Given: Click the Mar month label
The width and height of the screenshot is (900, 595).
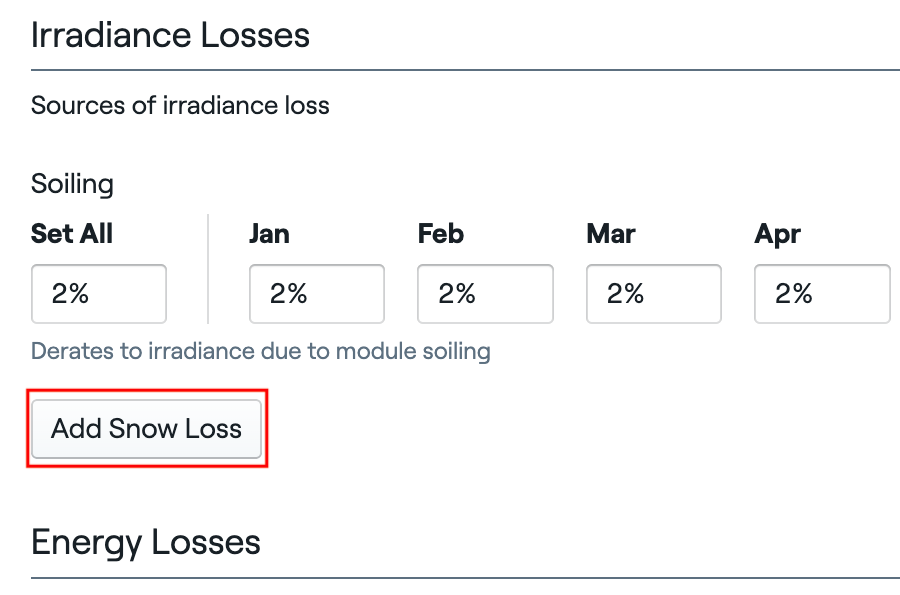Looking at the screenshot, I should [611, 234].
